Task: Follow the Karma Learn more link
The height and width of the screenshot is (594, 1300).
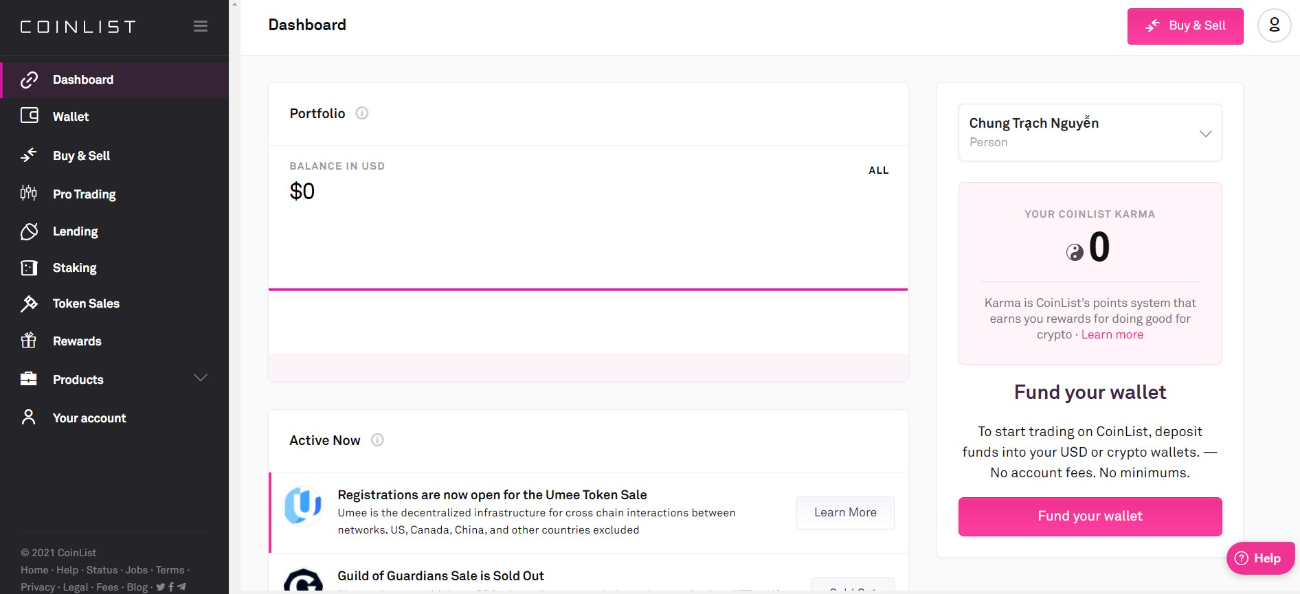Action: (x=1112, y=335)
